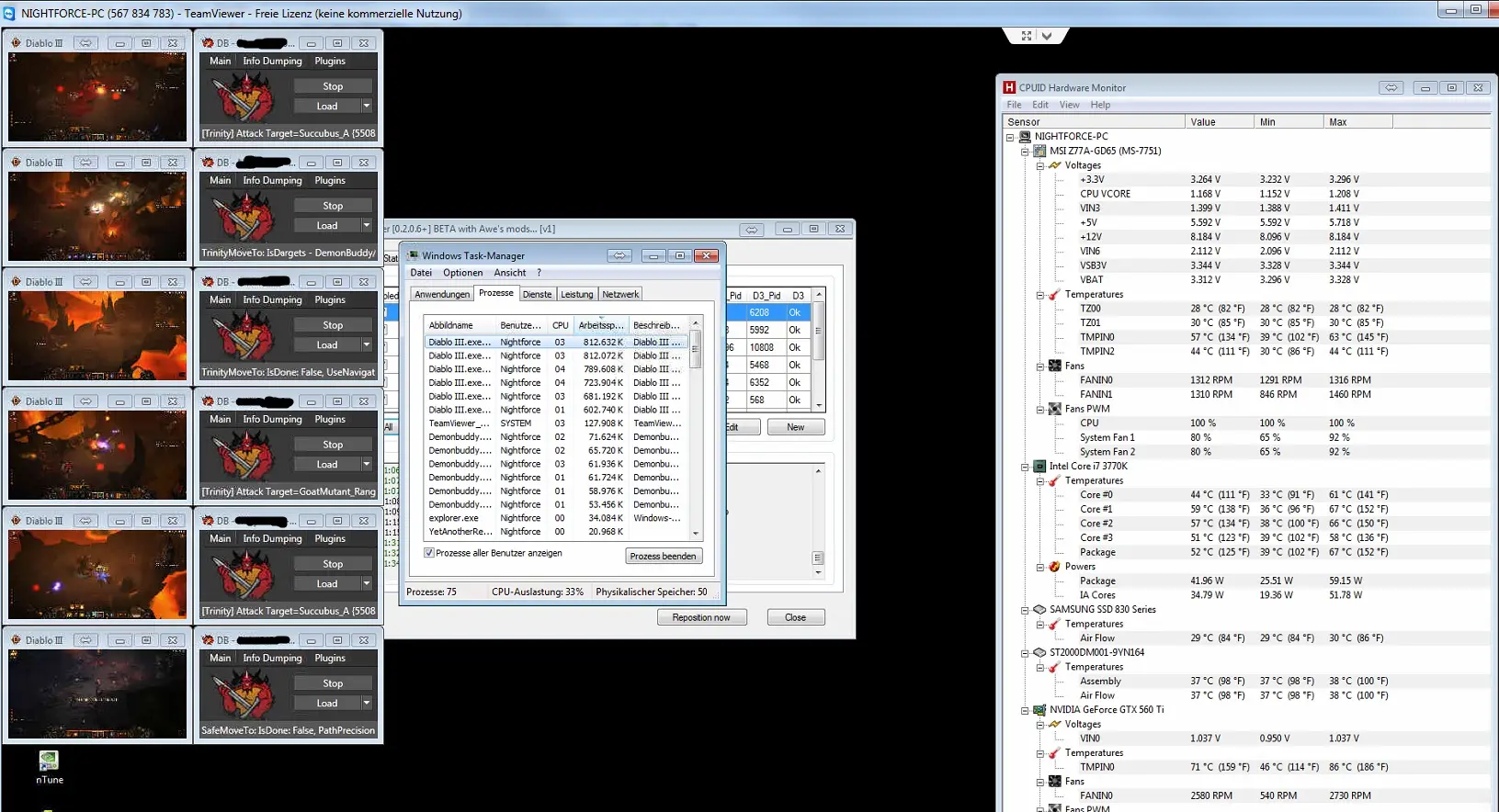Collapse the SAMSUNG SSD 830 Series node

1025,610
